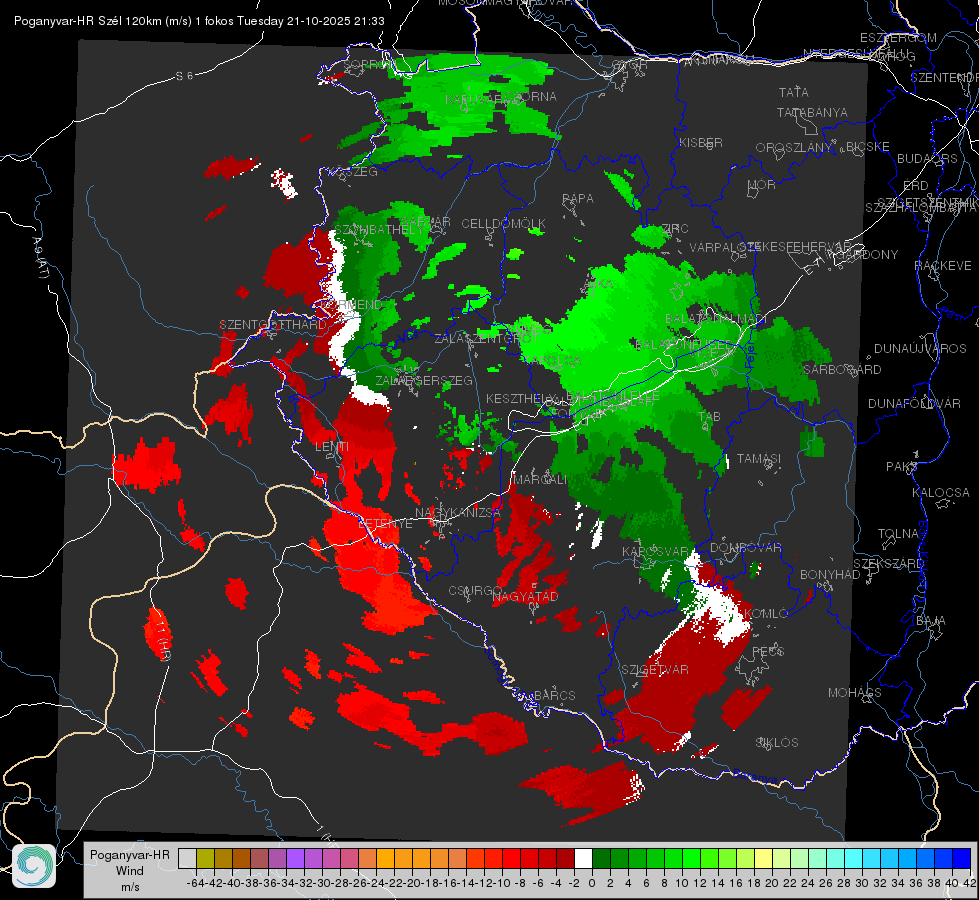
Task: Select the dark red swatch between -4 and -2
Action: click(x=565, y=859)
